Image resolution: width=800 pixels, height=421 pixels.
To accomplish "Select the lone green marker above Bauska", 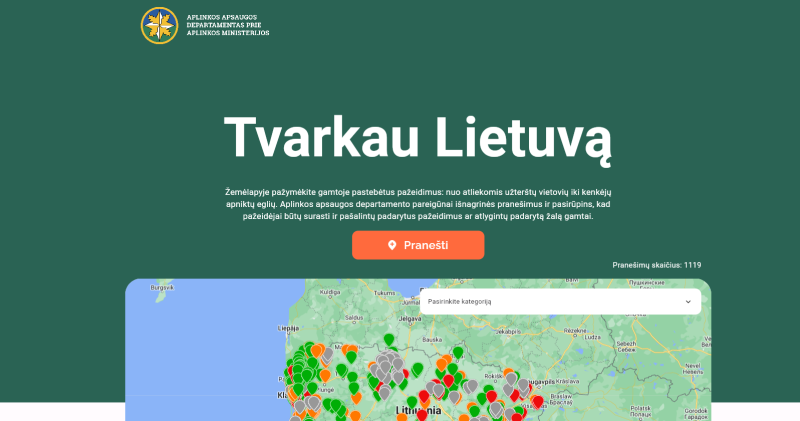I will pyautogui.click(x=389, y=340).
